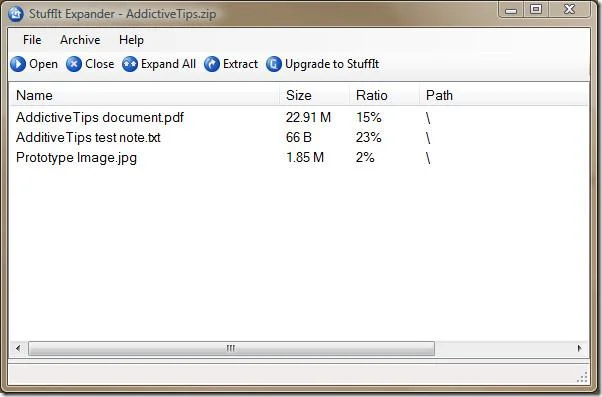Click the Extract label
The width and height of the screenshot is (602, 397).
click(x=240, y=64)
